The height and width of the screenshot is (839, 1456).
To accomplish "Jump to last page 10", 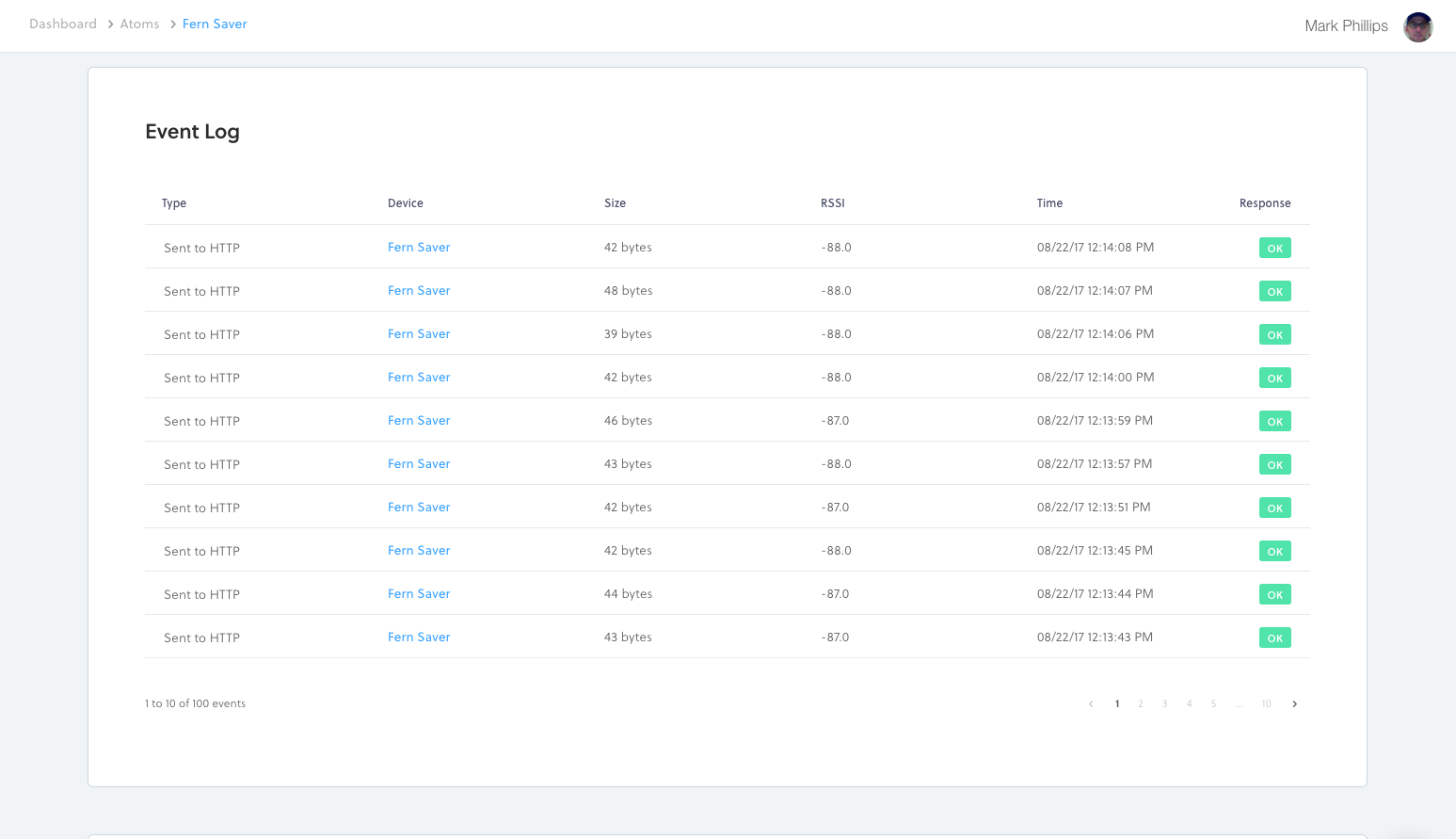I will click(x=1266, y=704).
